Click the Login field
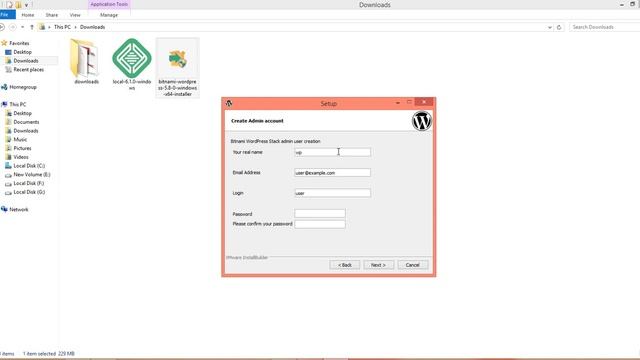The height and width of the screenshot is (360, 640). [x=332, y=193]
